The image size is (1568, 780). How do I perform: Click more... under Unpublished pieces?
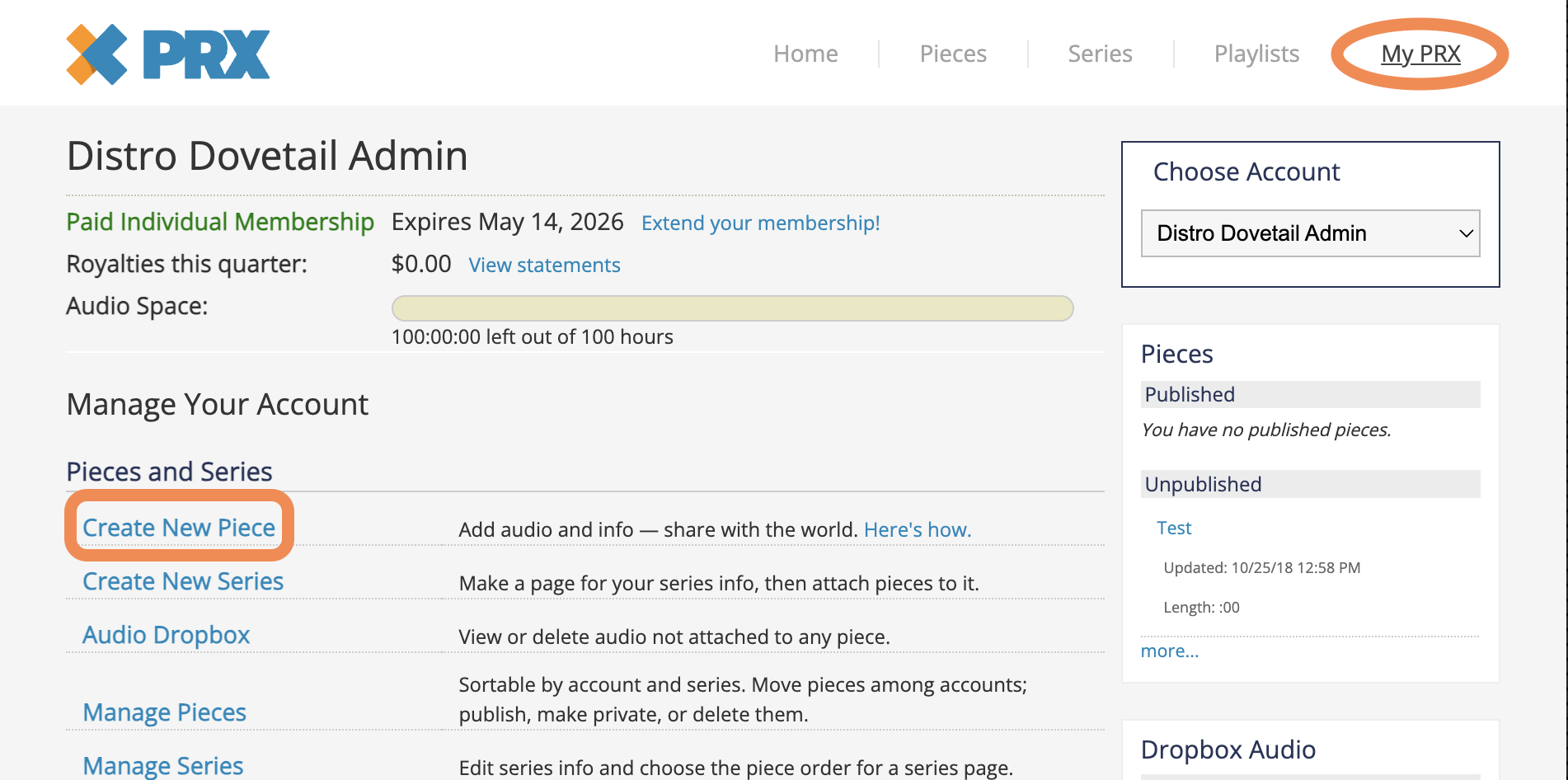click(1169, 651)
